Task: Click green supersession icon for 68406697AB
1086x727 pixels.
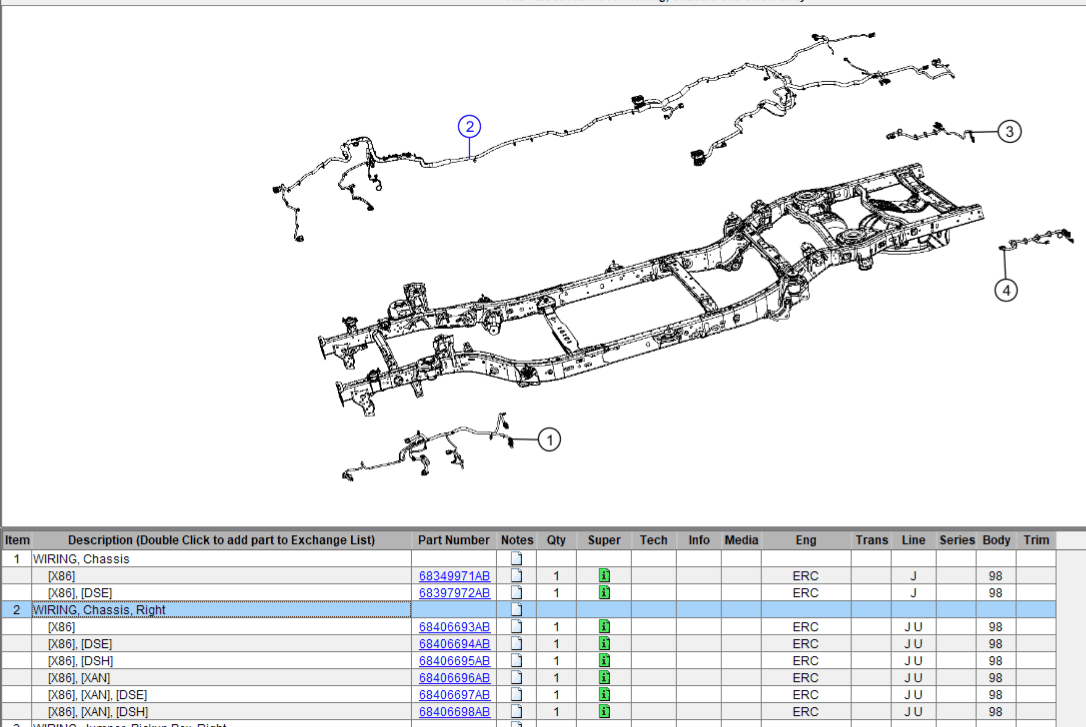Action: [605, 694]
